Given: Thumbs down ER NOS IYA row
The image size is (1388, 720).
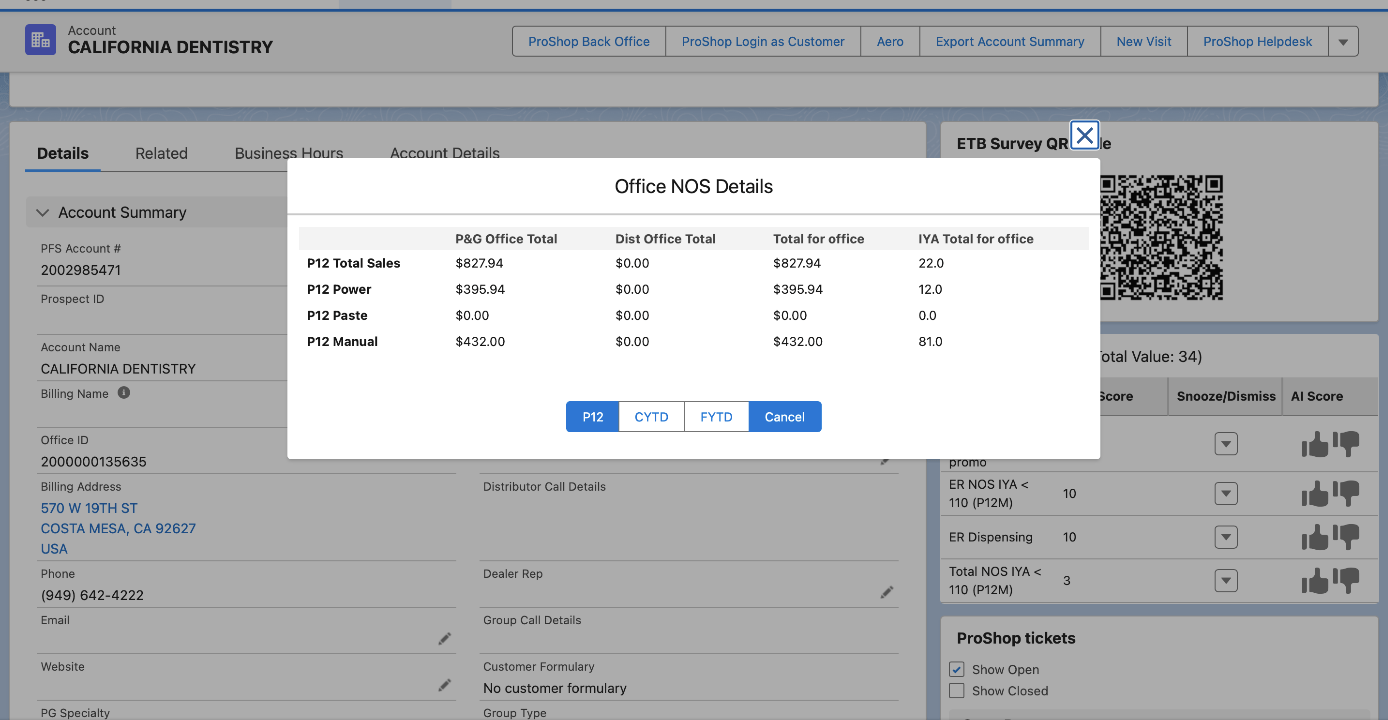Looking at the screenshot, I should [1347, 493].
